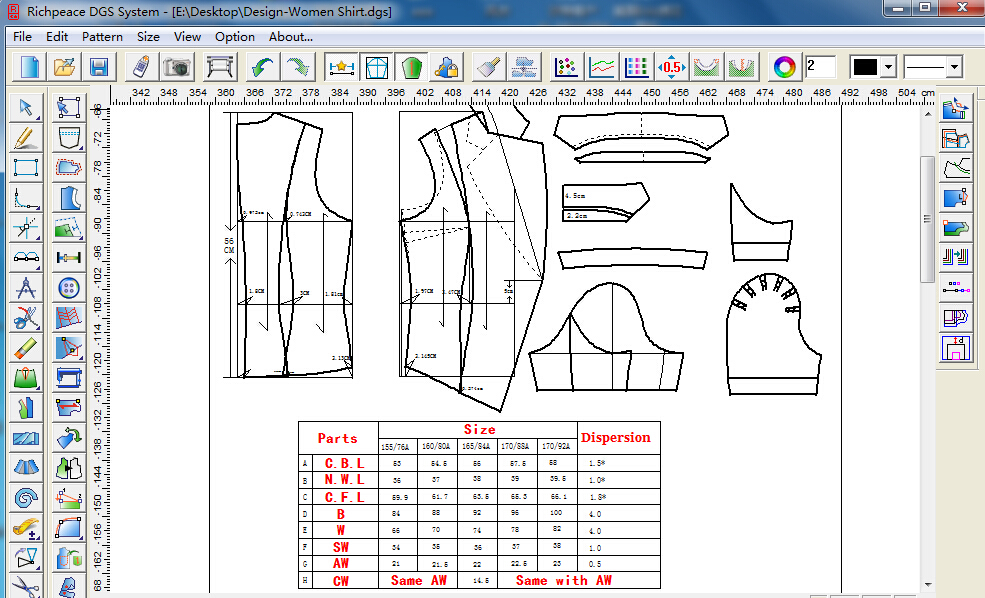Viewport: 985px width, 598px height.
Task: Select the black color swatch
Action: [x=864, y=66]
